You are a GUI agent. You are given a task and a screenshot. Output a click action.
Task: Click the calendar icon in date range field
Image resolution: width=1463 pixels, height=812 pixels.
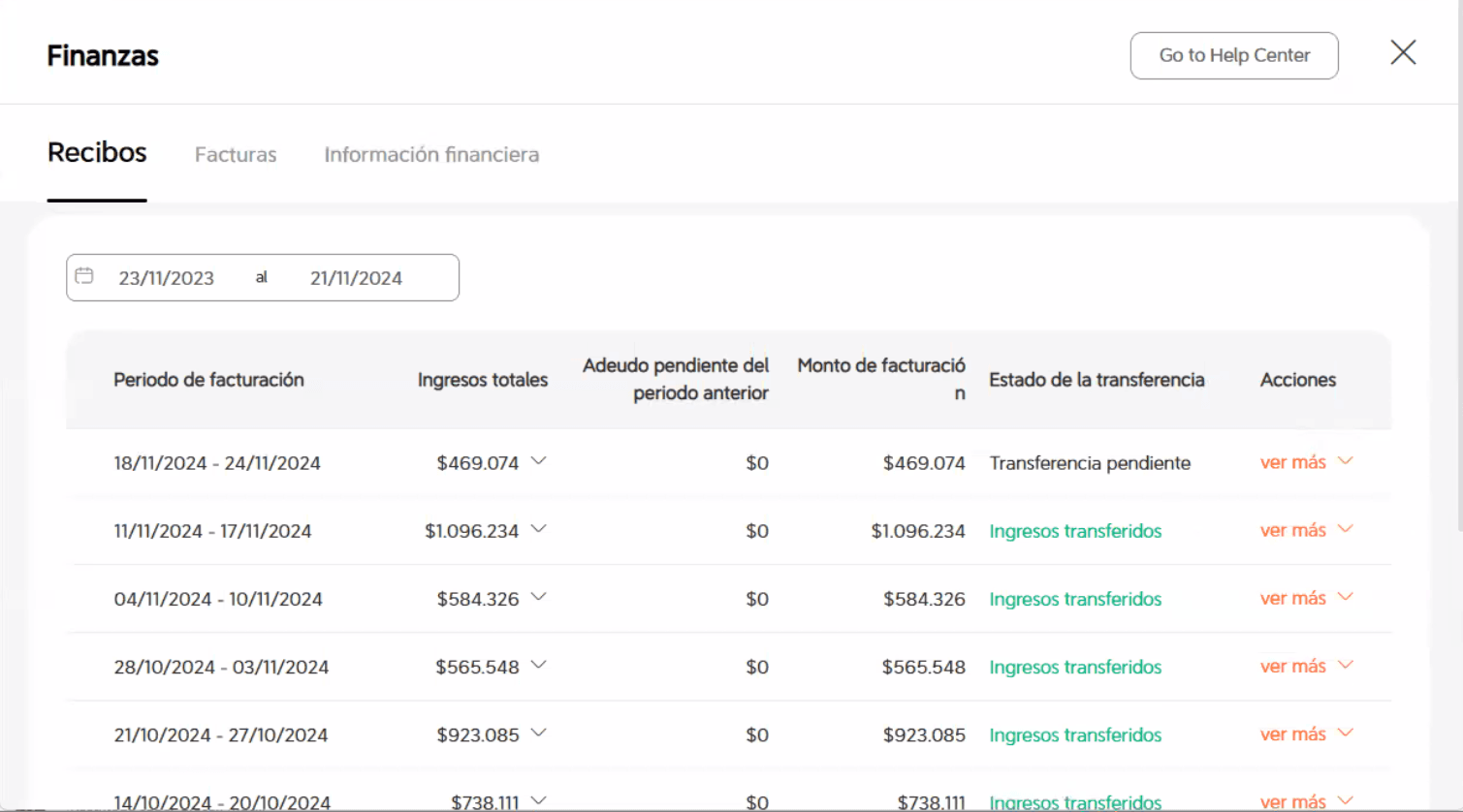pos(84,276)
